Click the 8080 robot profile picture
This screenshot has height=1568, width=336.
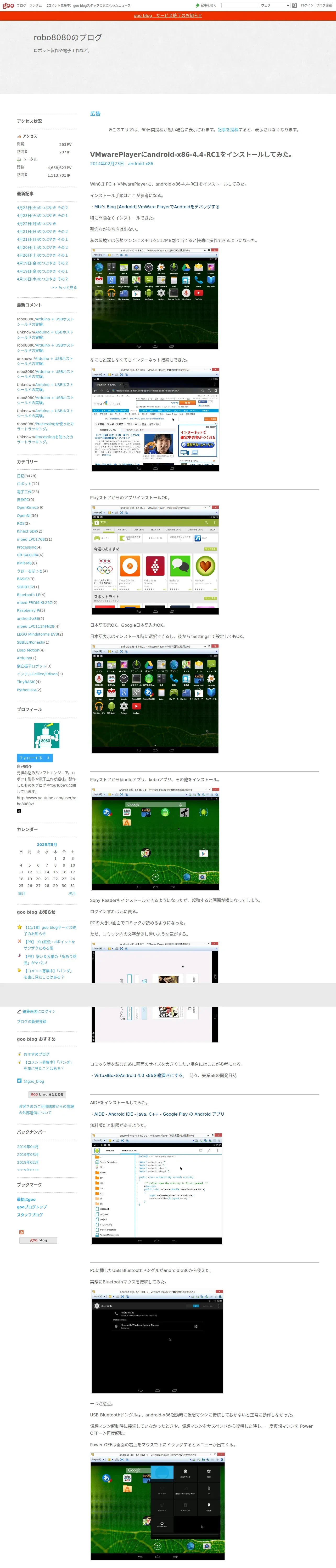click(47, 735)
